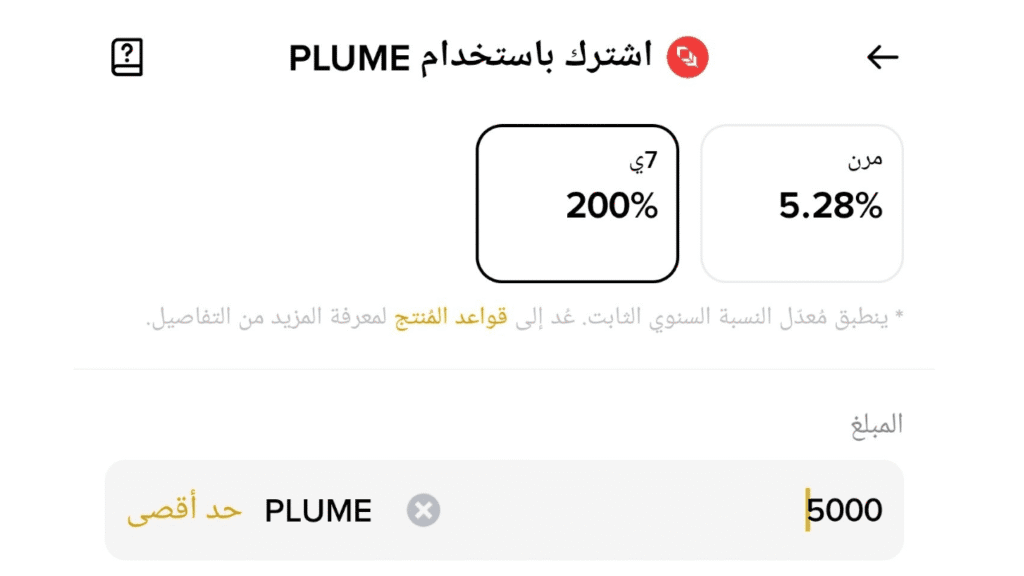Tap the 200% rate value
This screenshot has width=1024, height=576.
click(612, 207)
